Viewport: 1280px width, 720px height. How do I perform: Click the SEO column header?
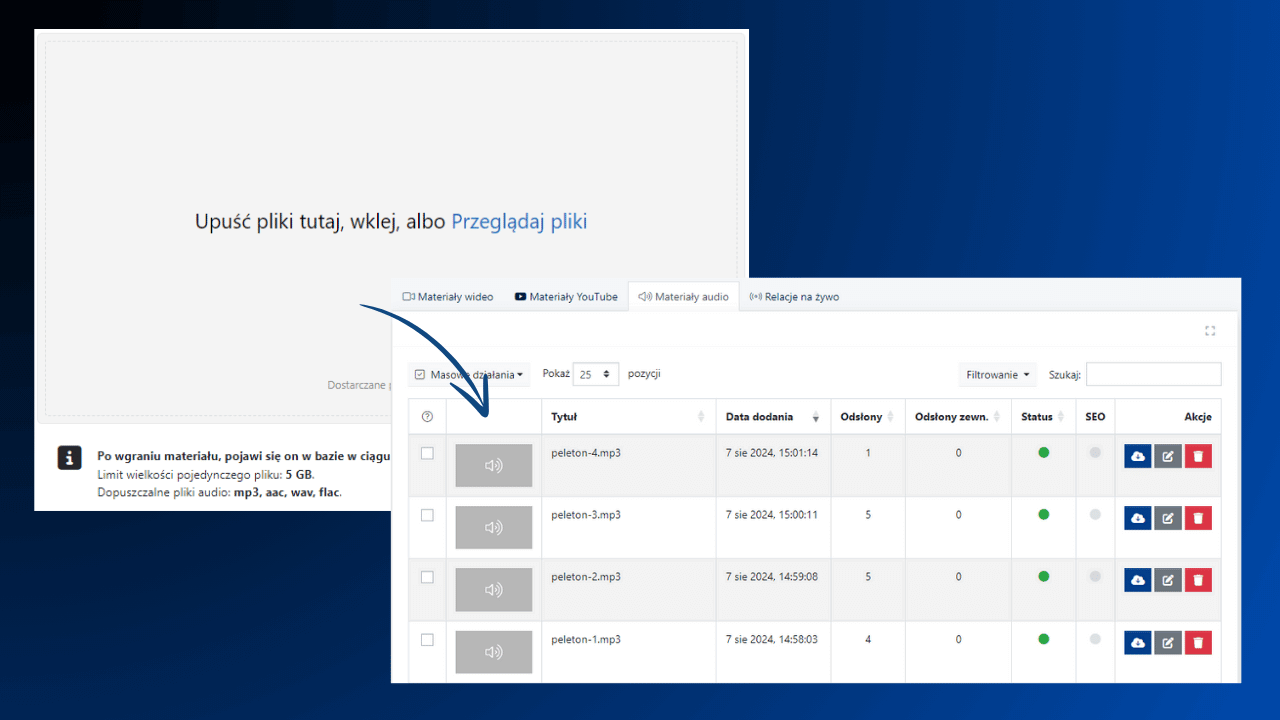1095,417
